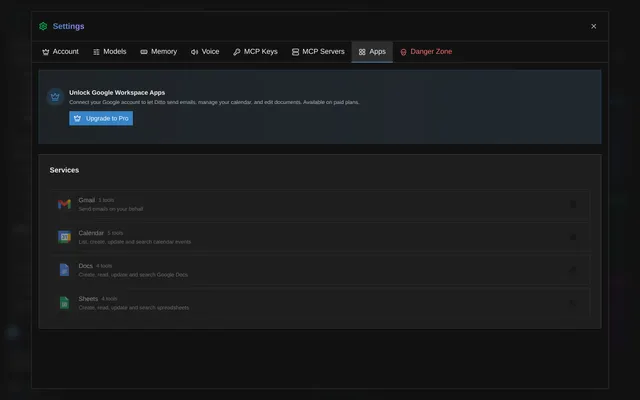
Task: Click Upgrade to Pro button
Action: point(101,118)
